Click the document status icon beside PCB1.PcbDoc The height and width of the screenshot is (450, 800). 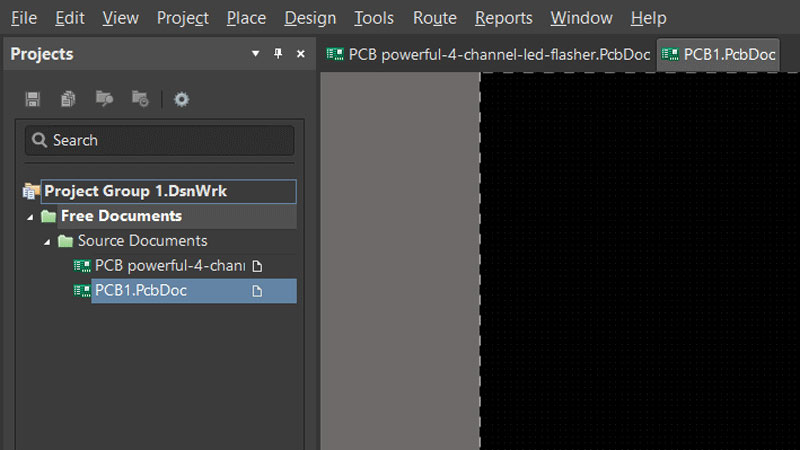257,291
